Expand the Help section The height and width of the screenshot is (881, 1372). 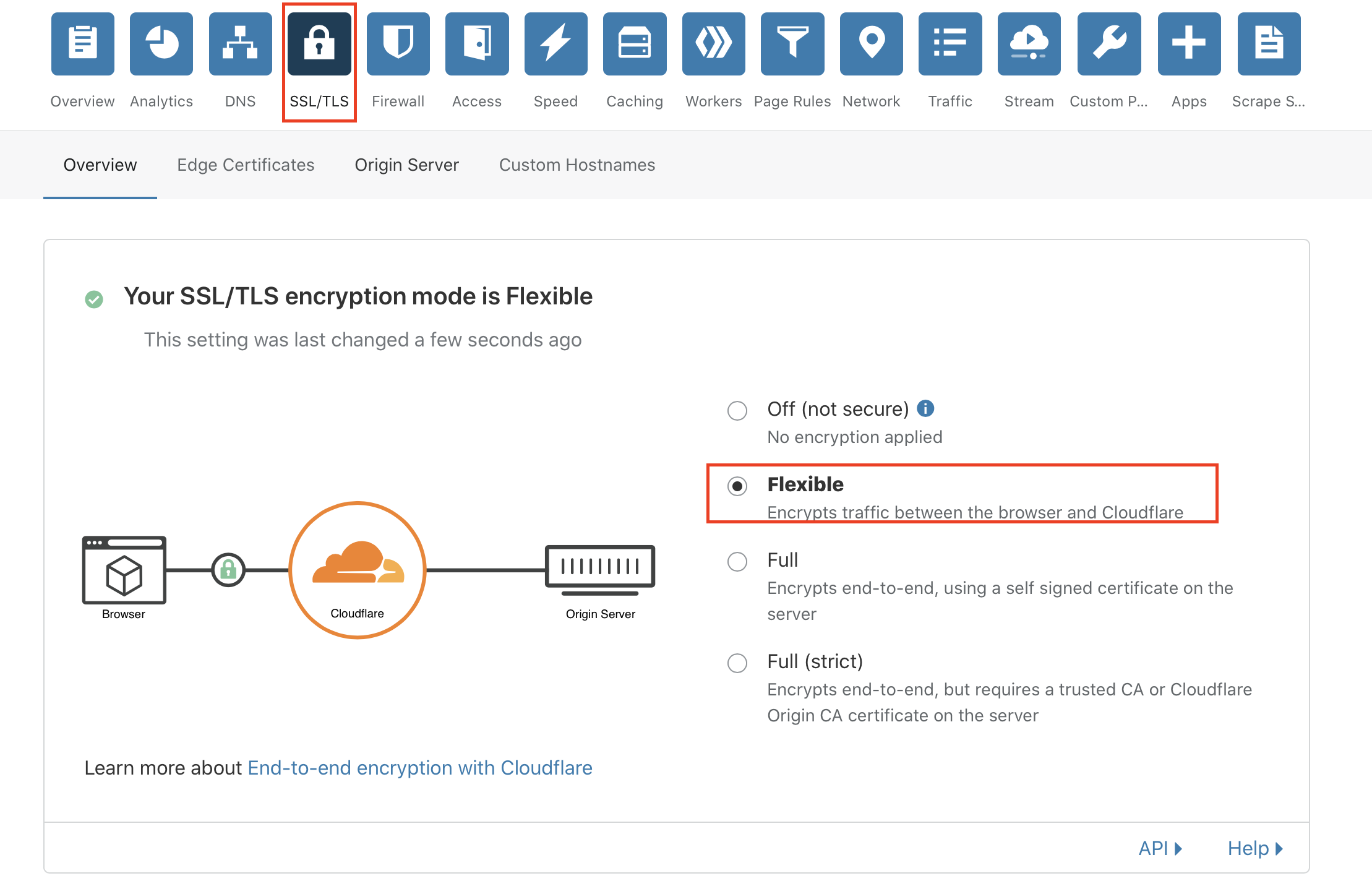tap(1254, 848)
